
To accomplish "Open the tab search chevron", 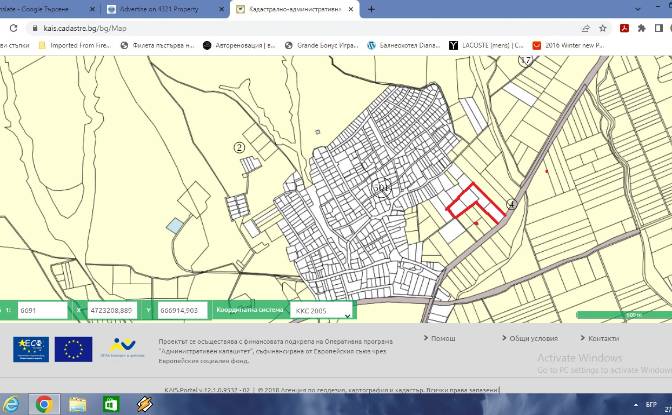I will click(638, 9).
